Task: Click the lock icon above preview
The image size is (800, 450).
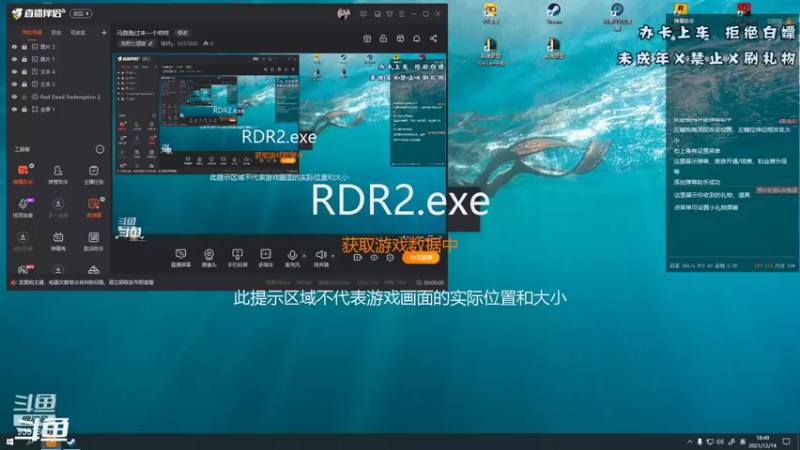Action: pos(383,38)
